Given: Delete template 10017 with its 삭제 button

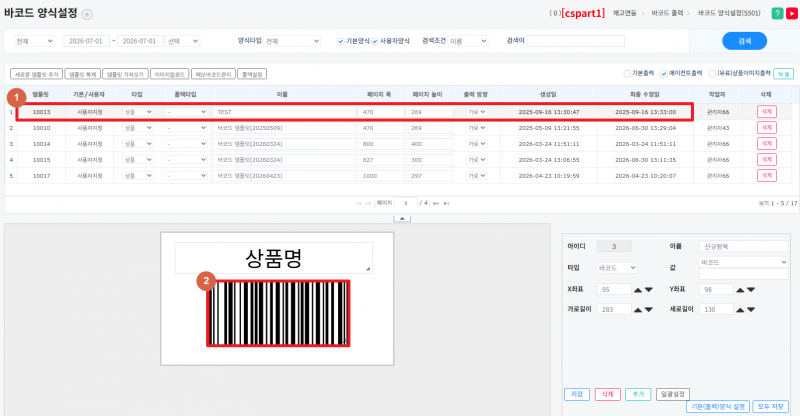Looking at the screenshot, I should point(767,176).
